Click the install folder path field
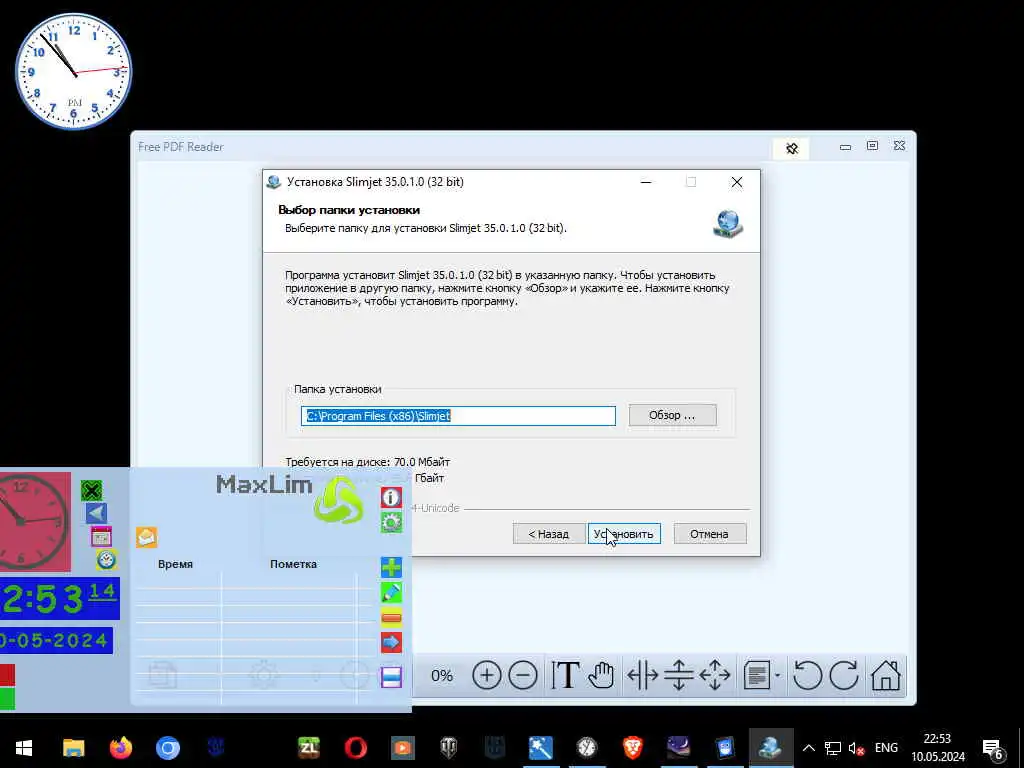This screenshot has width=1024, height=768. click(458, 416)
